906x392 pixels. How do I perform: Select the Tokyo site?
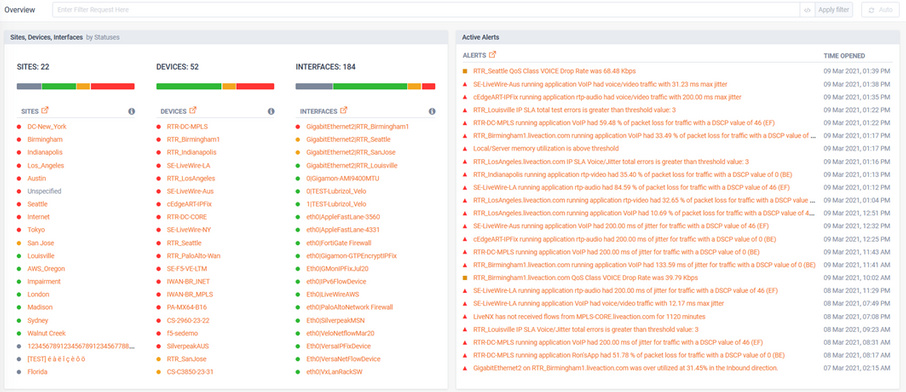point(36,230)
